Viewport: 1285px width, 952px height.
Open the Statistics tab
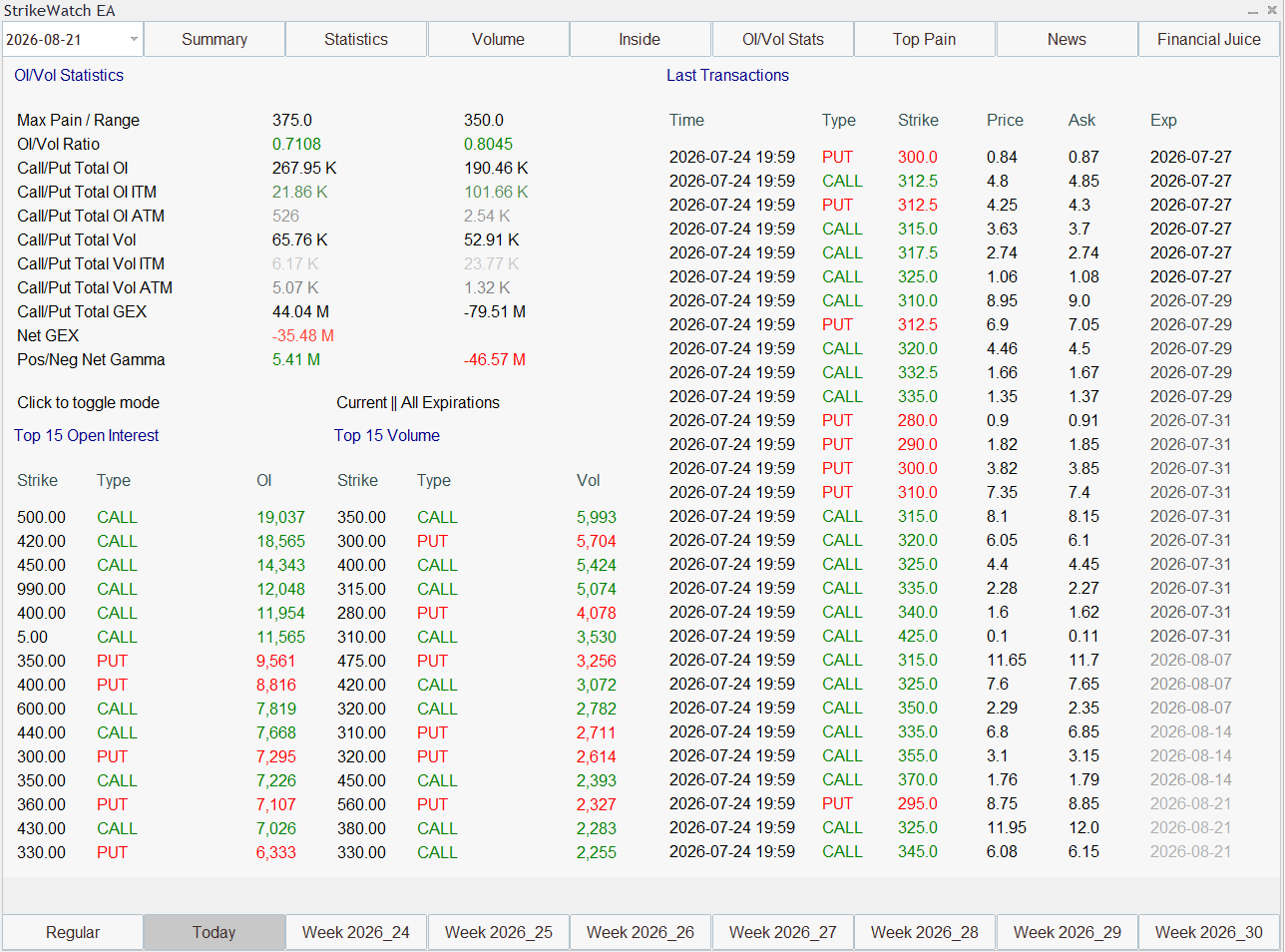click(x=356, y=40)
